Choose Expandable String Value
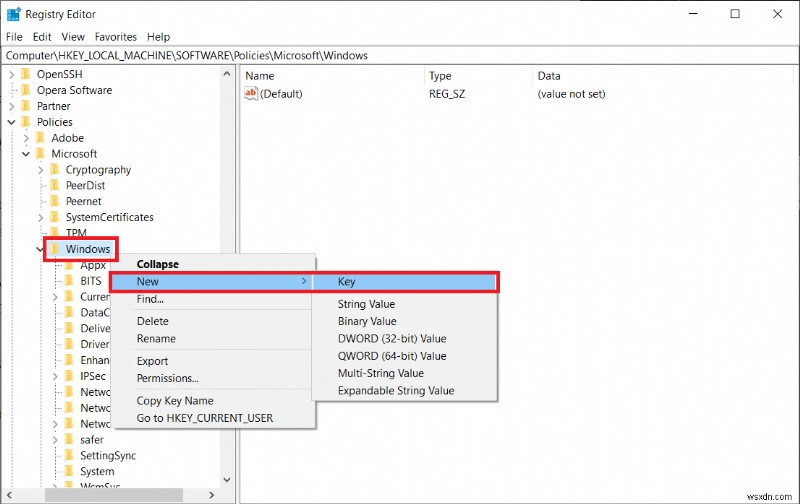 coord(405,391)
